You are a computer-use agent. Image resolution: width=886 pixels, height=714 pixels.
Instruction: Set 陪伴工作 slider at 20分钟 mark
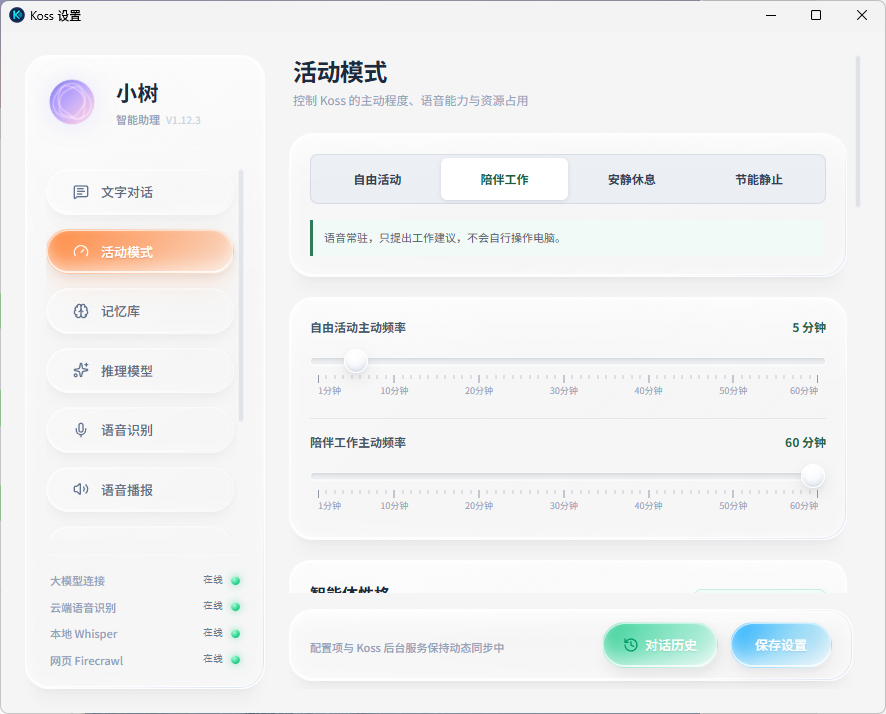pyautogui.click(x=479, y=476)
